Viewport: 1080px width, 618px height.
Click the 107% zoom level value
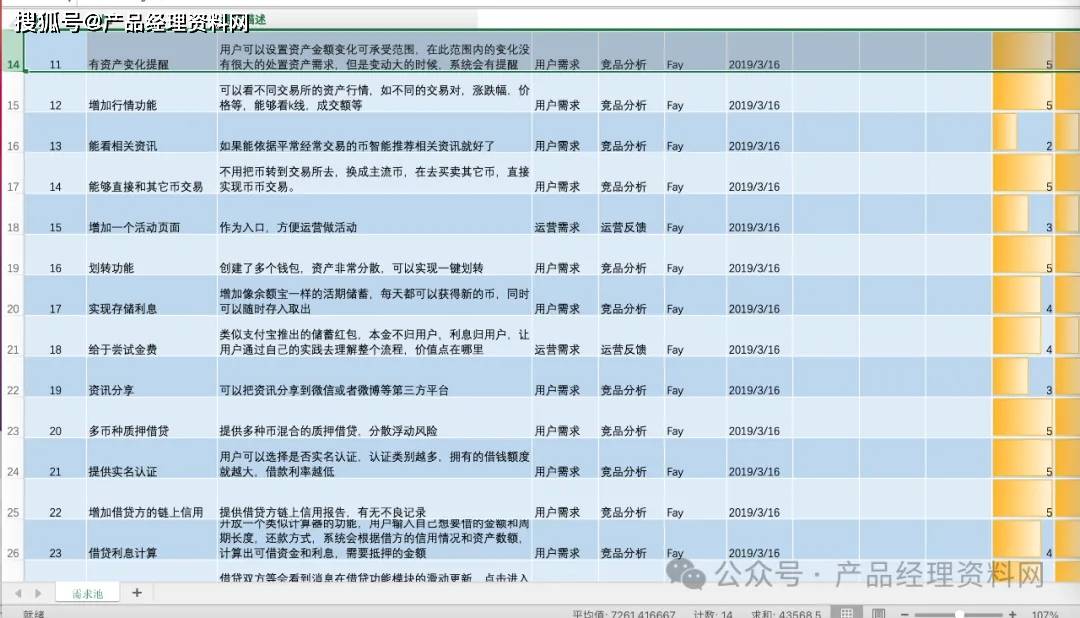point(1045,614)
